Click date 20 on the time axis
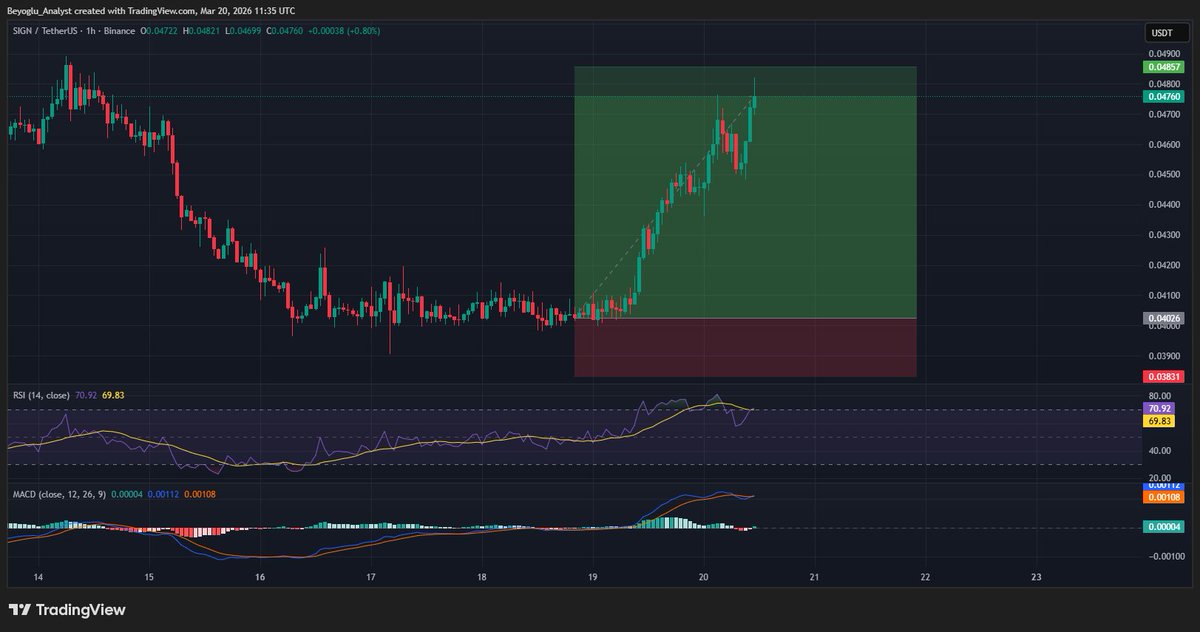 [x=704, y=577]
